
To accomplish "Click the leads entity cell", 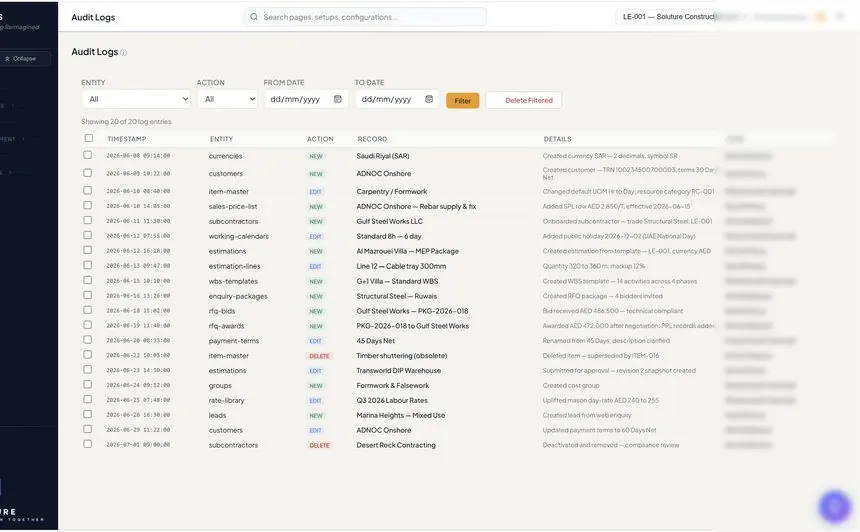I will [217, 416].
